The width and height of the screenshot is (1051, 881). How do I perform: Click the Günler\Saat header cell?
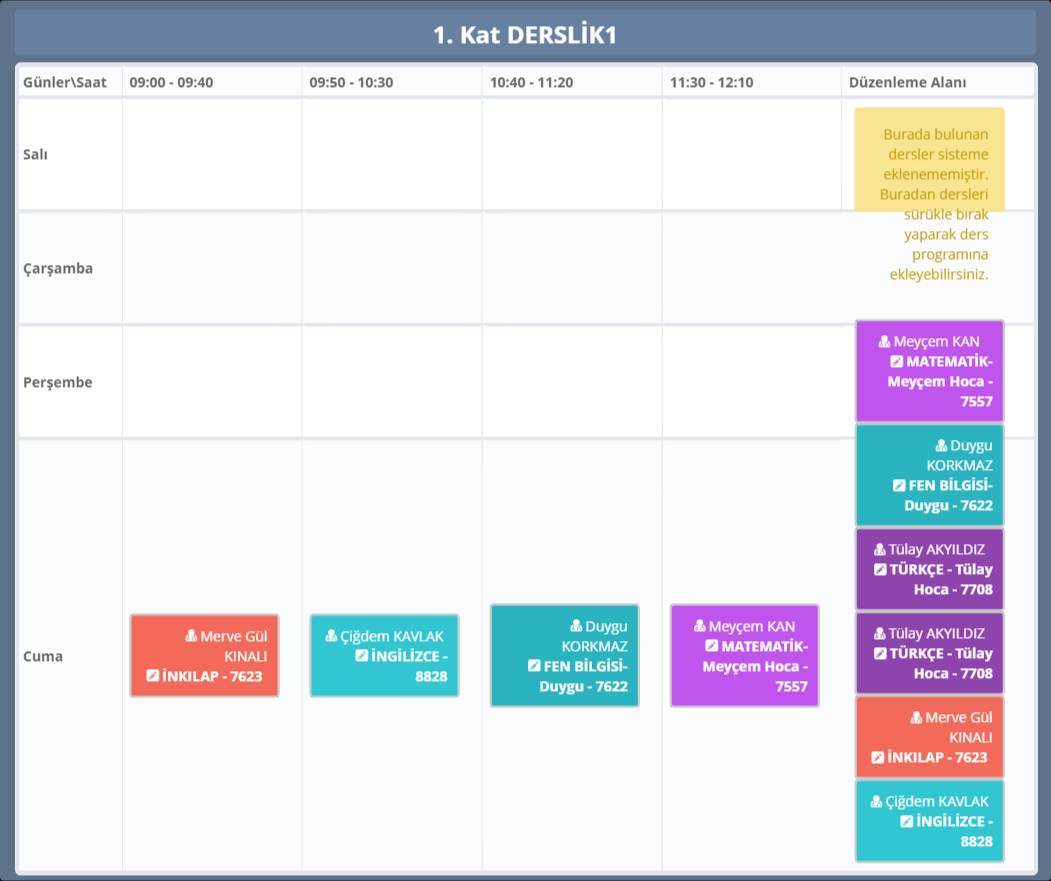click(65, 82)
